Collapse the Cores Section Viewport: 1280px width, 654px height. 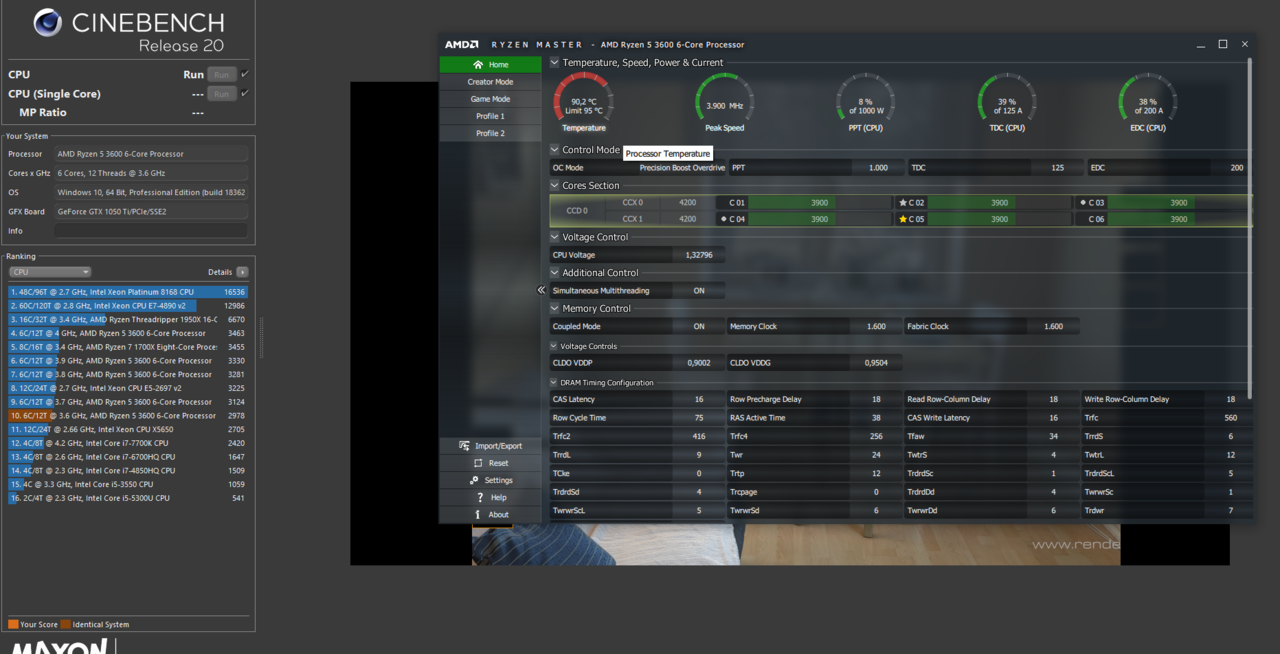555,185
